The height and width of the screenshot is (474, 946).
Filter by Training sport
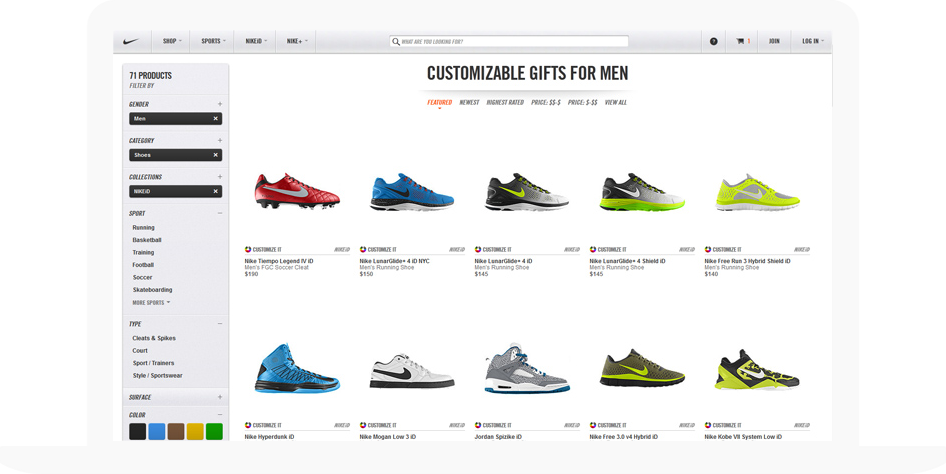(143, 253)
